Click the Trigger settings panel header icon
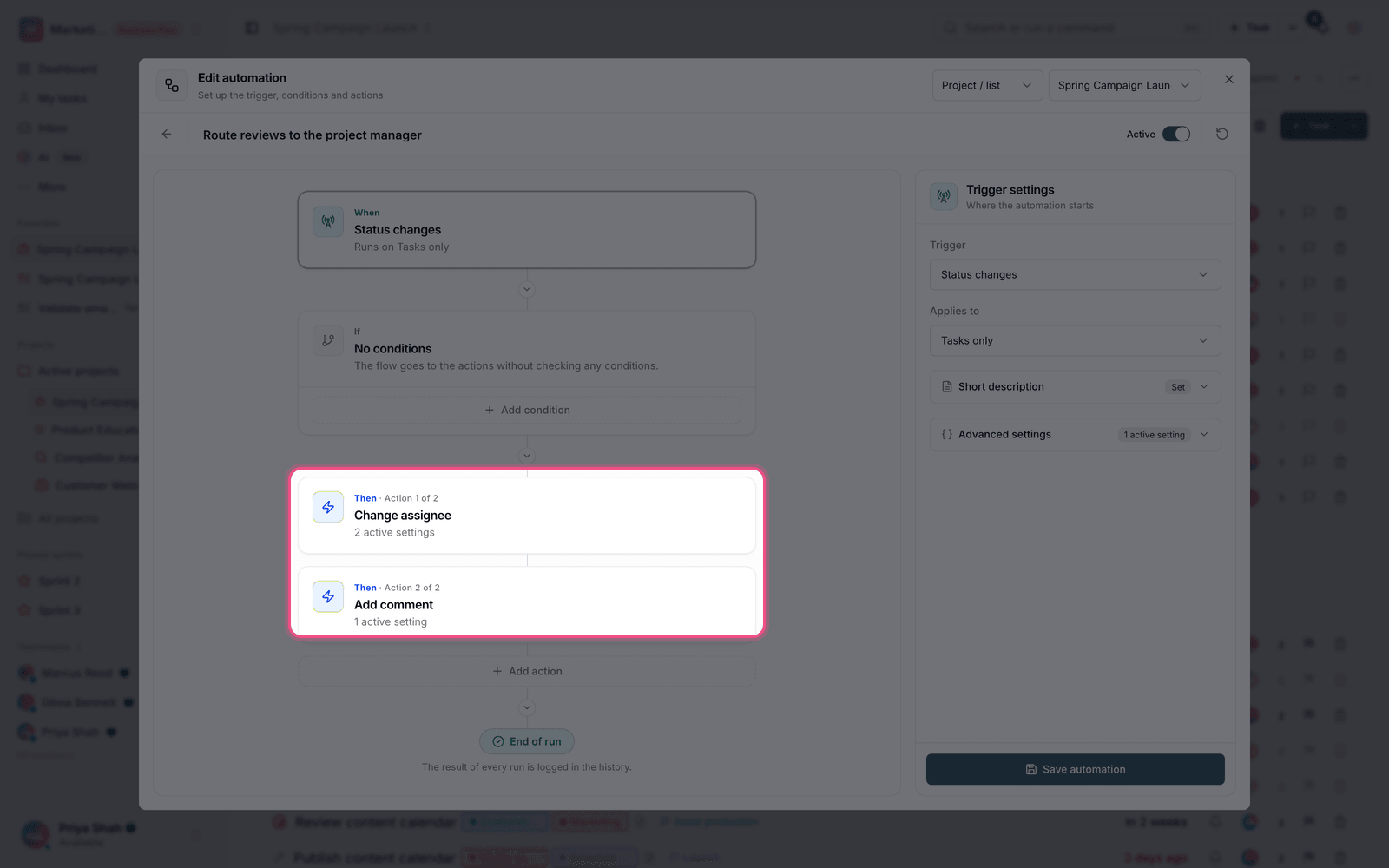This screenshot has width=1389, height=868. tap(944, 196)
